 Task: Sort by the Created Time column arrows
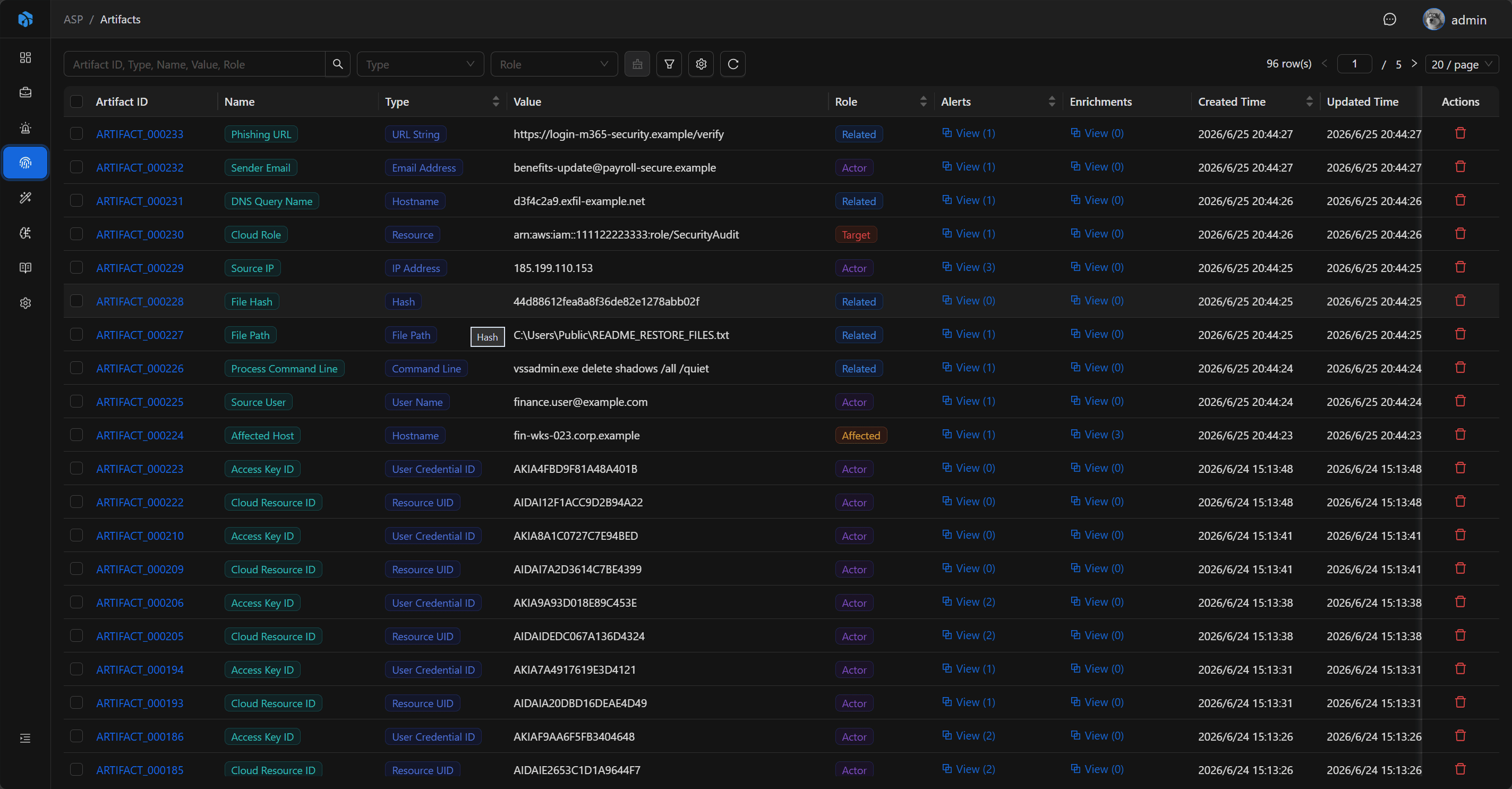1310,101
